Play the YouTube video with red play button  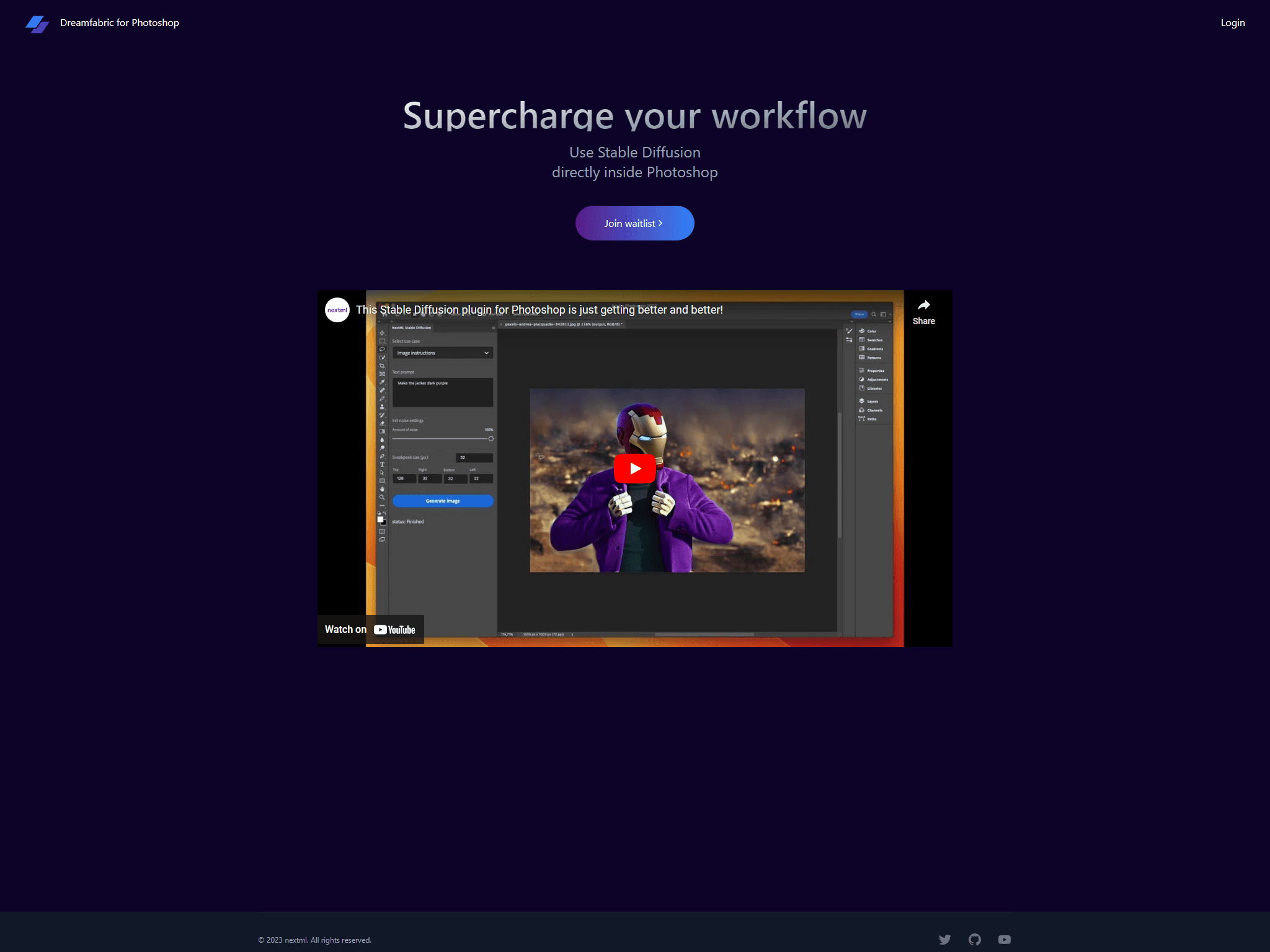(634, 469)
